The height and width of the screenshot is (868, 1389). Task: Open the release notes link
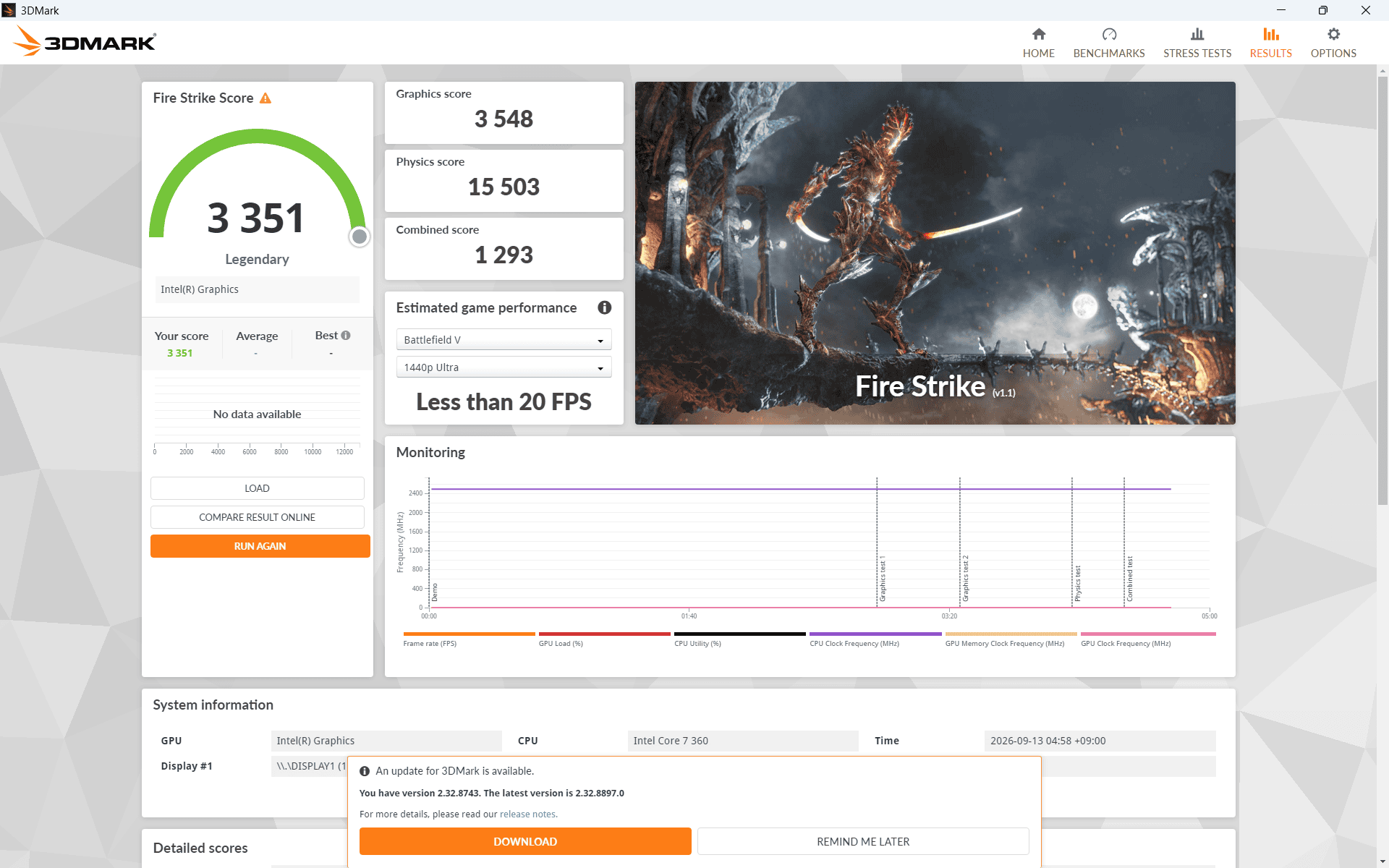pyautogui.click(x=528, y=814)
